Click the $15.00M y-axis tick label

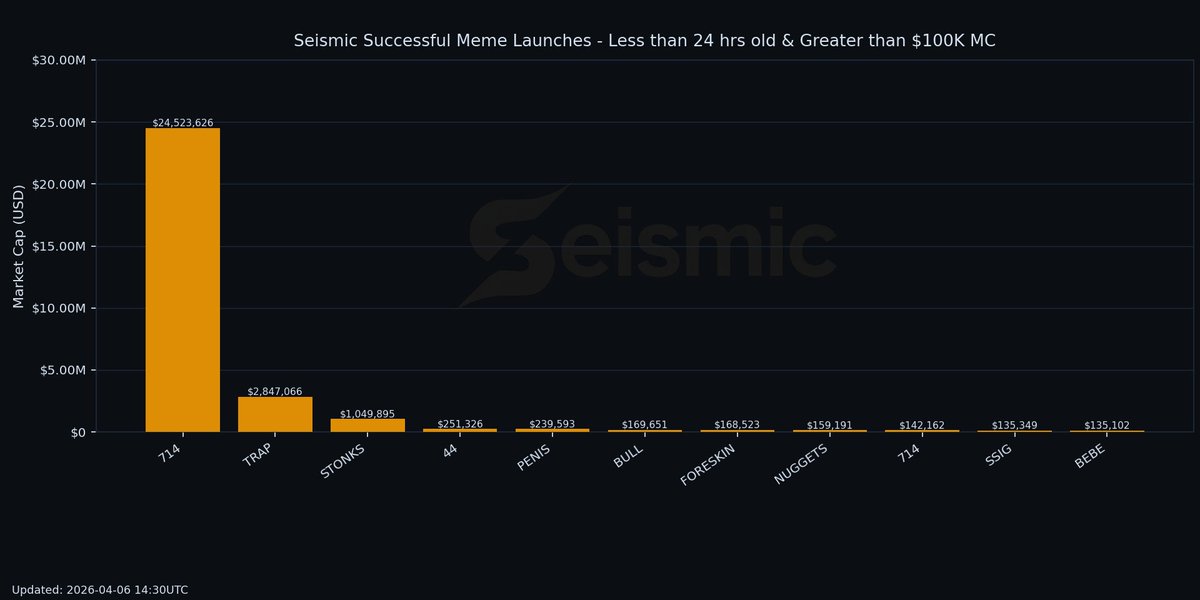pyautogui.click(x=59, y=246)
